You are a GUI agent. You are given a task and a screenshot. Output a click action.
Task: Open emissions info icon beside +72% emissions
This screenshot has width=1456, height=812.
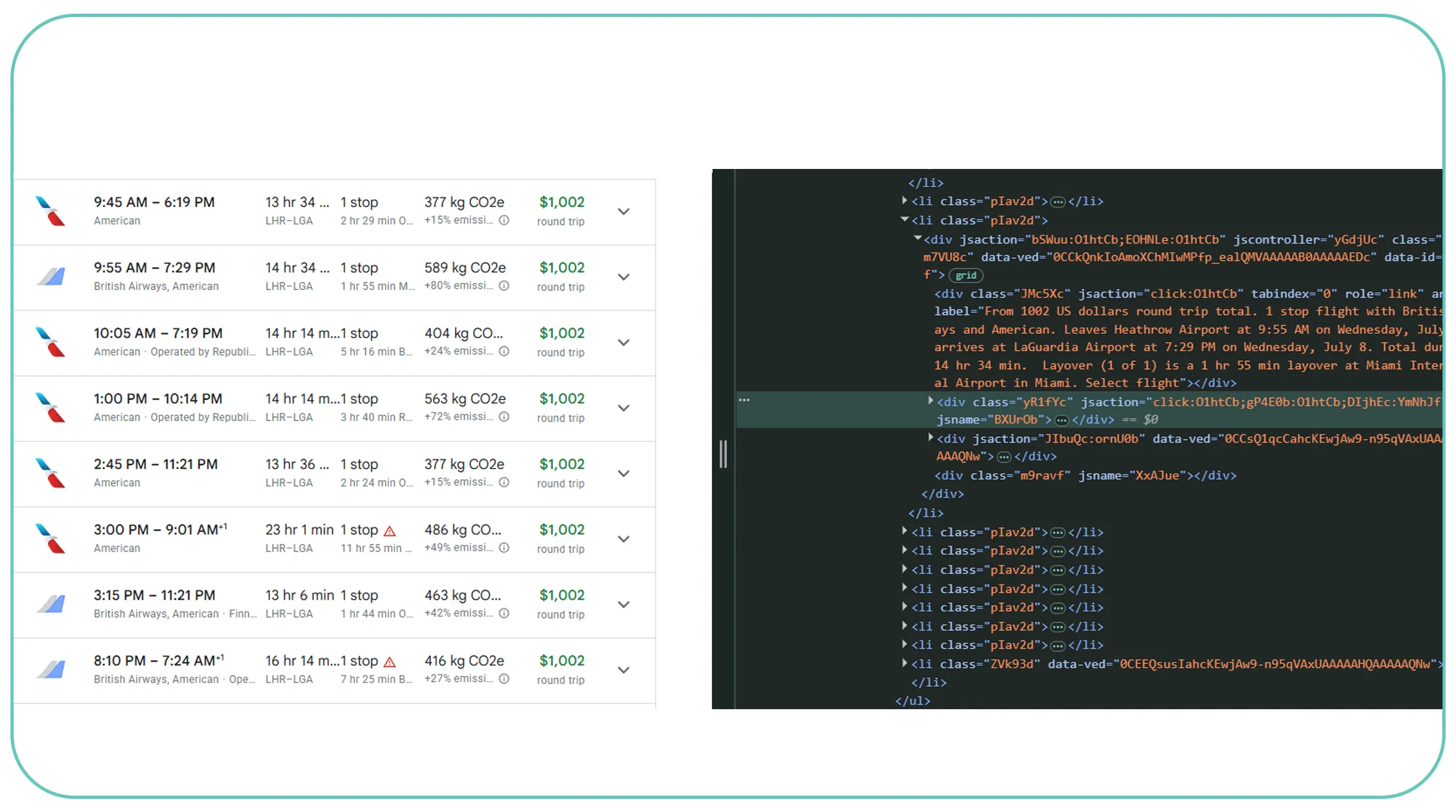504,416
